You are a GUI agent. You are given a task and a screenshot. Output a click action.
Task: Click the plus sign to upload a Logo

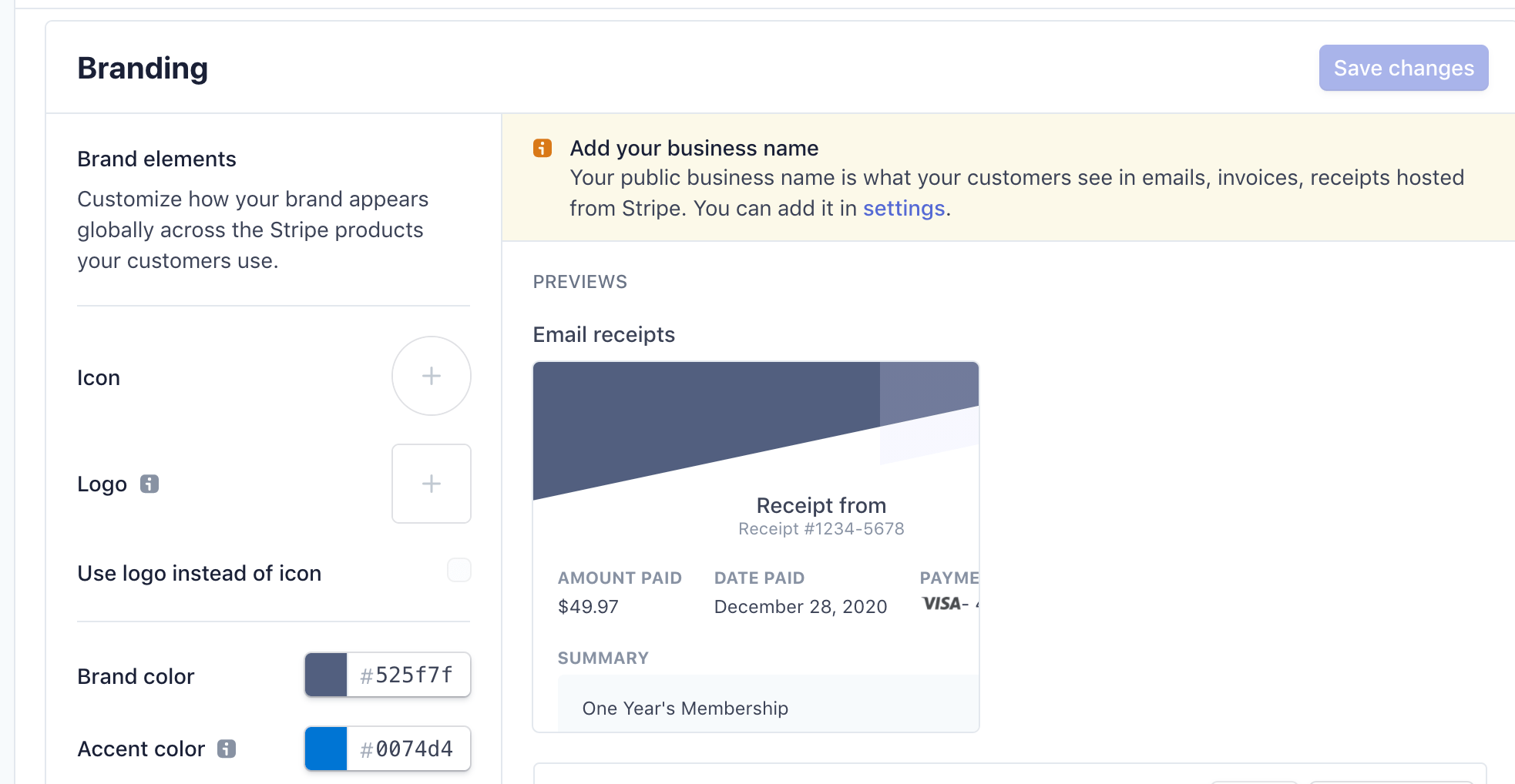432,484
